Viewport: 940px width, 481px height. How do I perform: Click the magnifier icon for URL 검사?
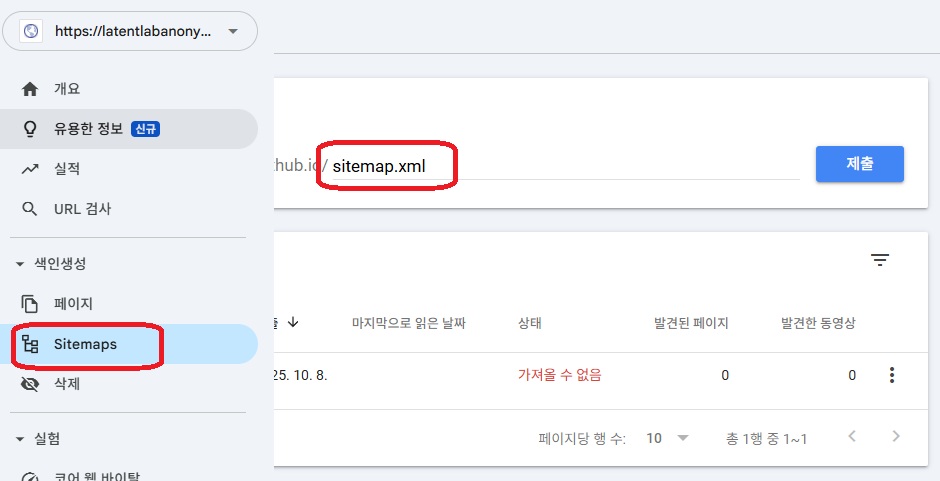pos(30,209)
